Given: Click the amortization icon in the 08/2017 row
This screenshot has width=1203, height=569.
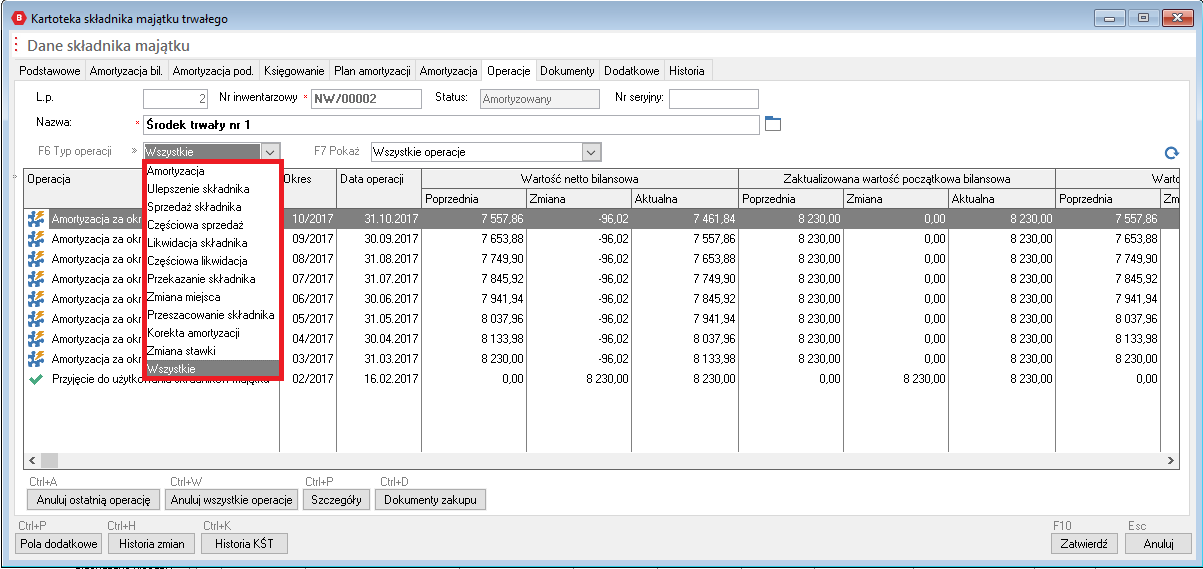Looking at the screenshot, I should 36,259.
